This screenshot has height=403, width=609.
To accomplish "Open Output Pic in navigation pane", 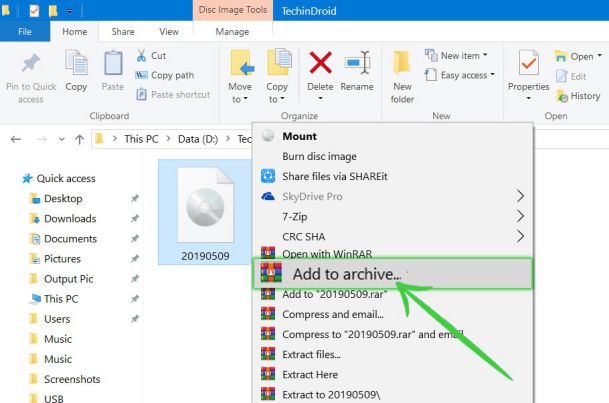I will tap(68, 279).
